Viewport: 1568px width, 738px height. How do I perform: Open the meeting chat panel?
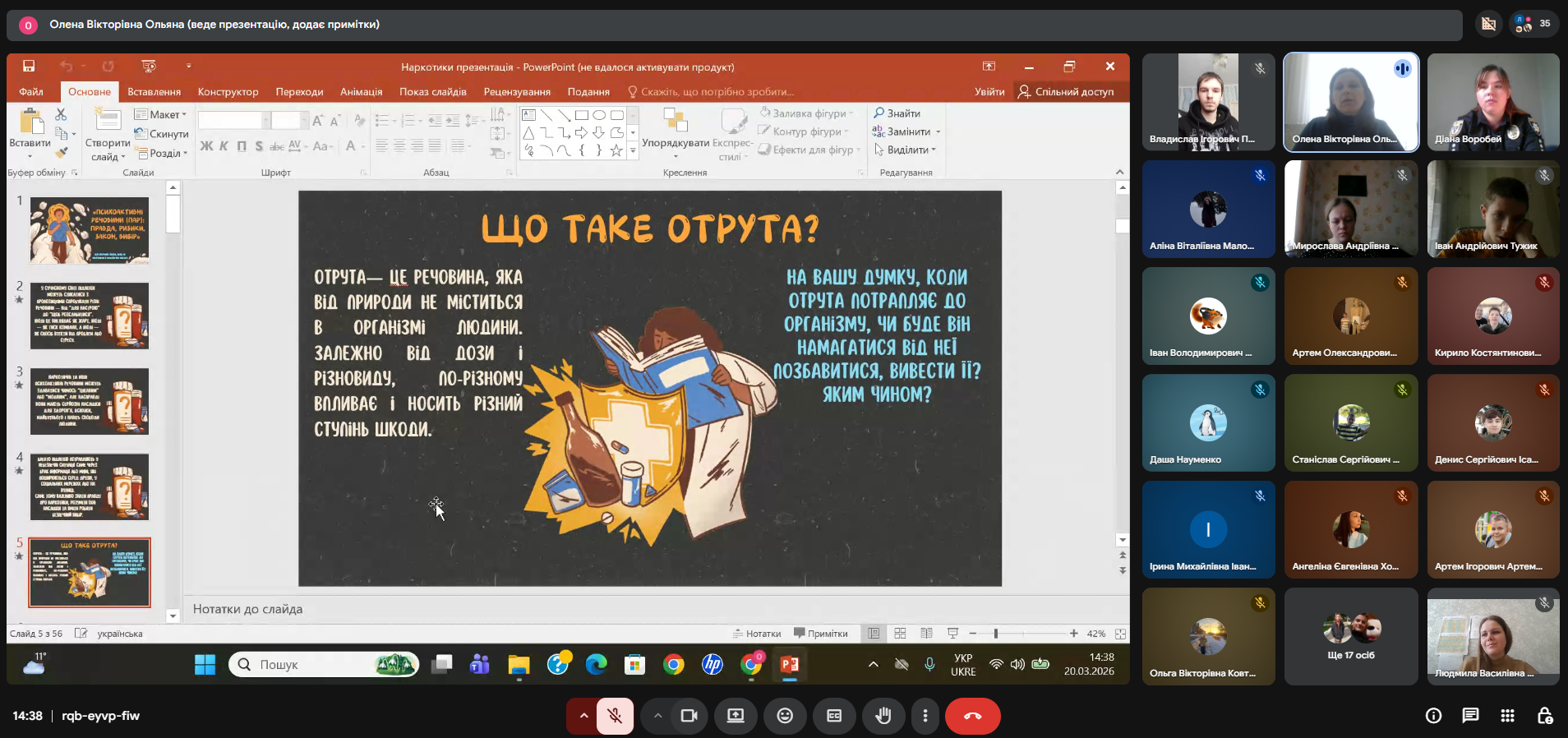pos(1470,716)
